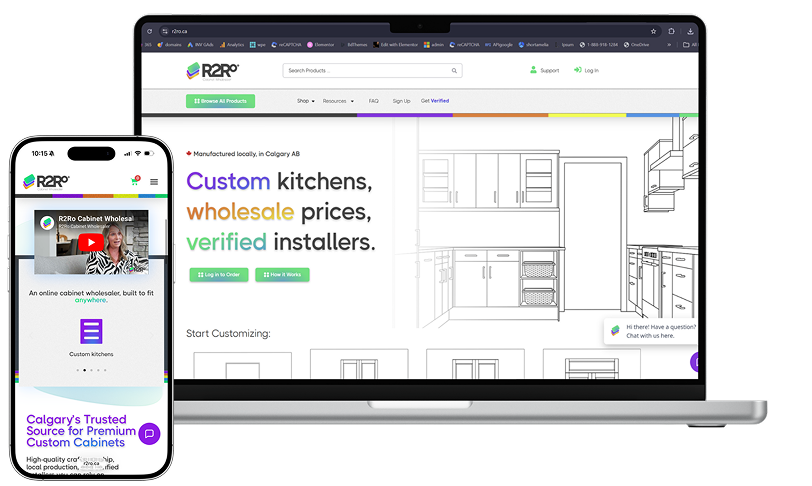Open the shopping cart icon on the phone

(x=136, y=181)
